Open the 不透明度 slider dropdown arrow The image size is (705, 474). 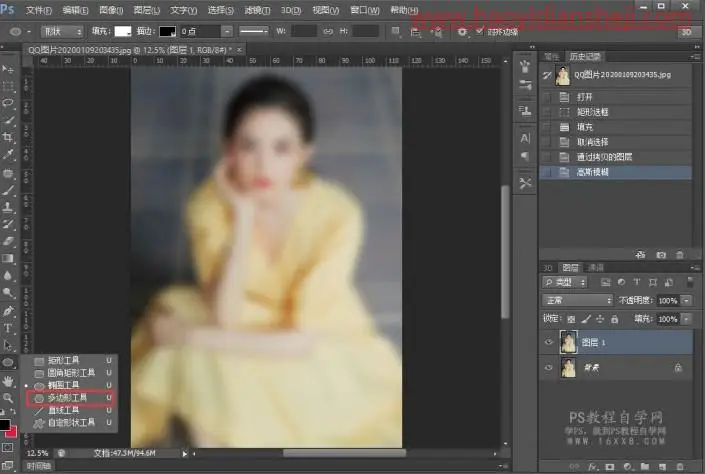click(x=687, y=300)
